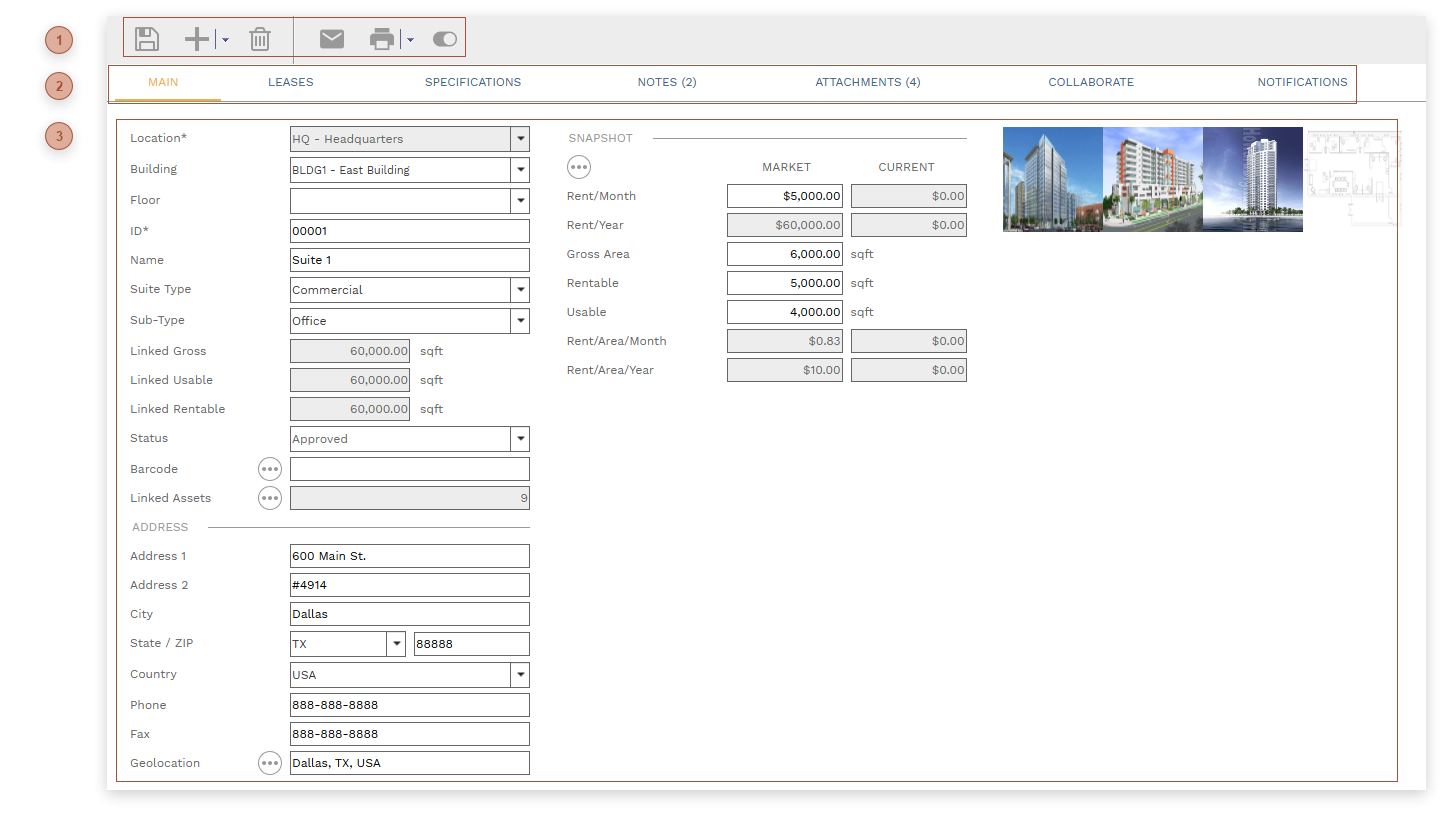Image resolution: width=1445 pixels, height=813 pixels.
Task: Switch to the Leases tab
Action: pyautogui.click(x=290, y=82)
